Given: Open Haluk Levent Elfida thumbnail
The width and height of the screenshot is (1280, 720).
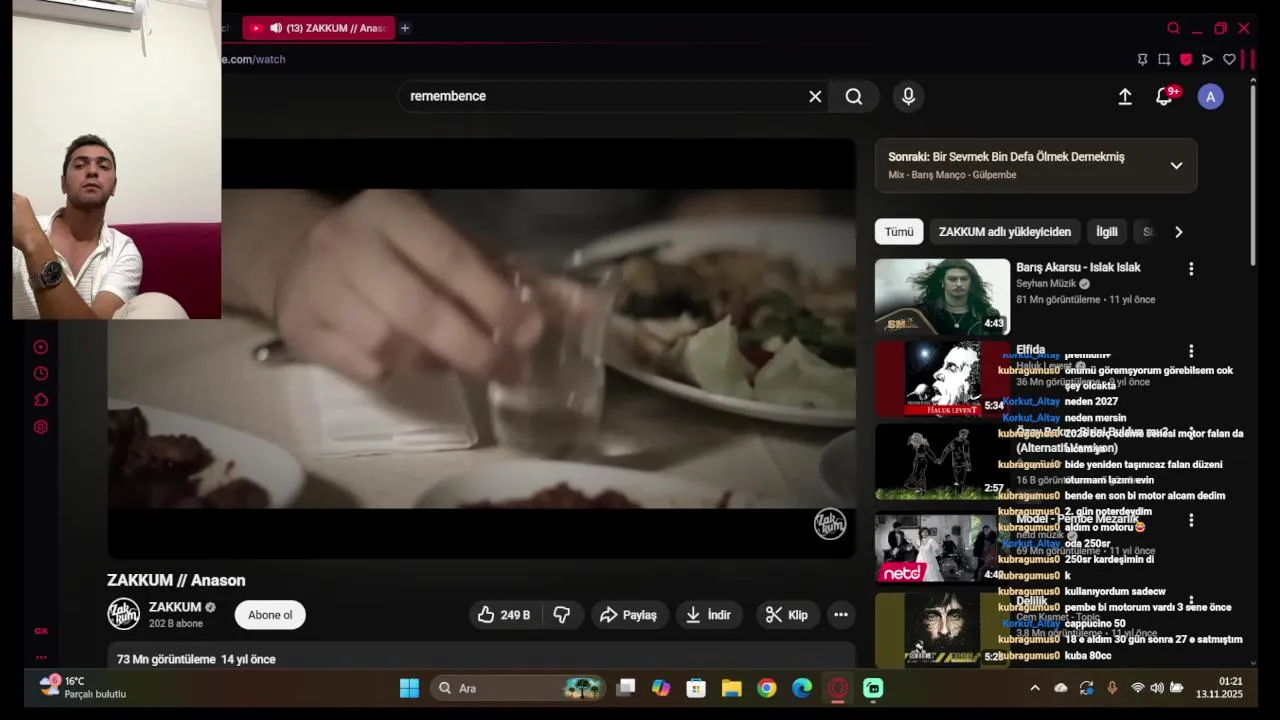Looking at the screenshot, I should [942, 379].
